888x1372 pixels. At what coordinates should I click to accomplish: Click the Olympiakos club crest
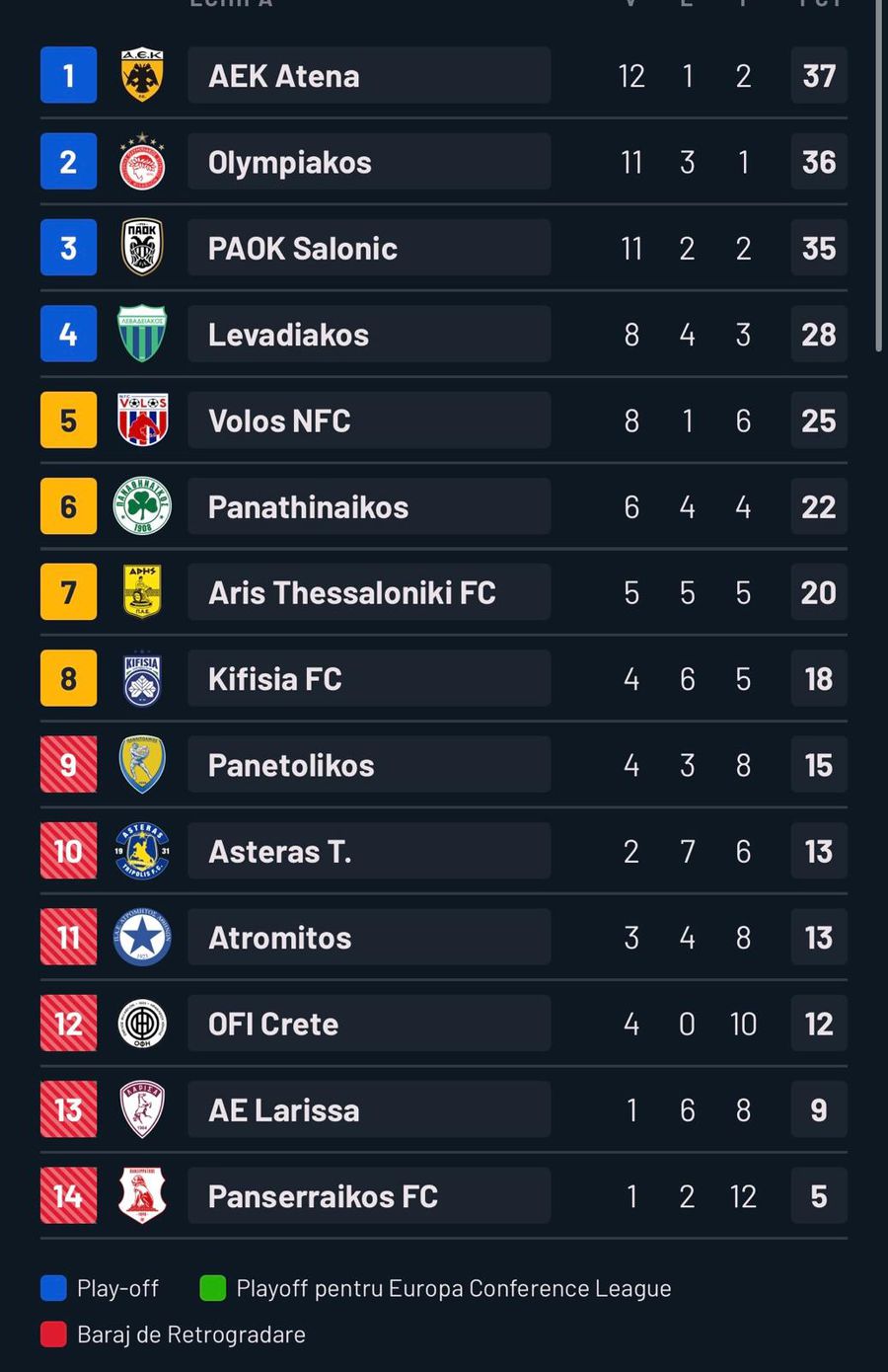tap(142, 162)
